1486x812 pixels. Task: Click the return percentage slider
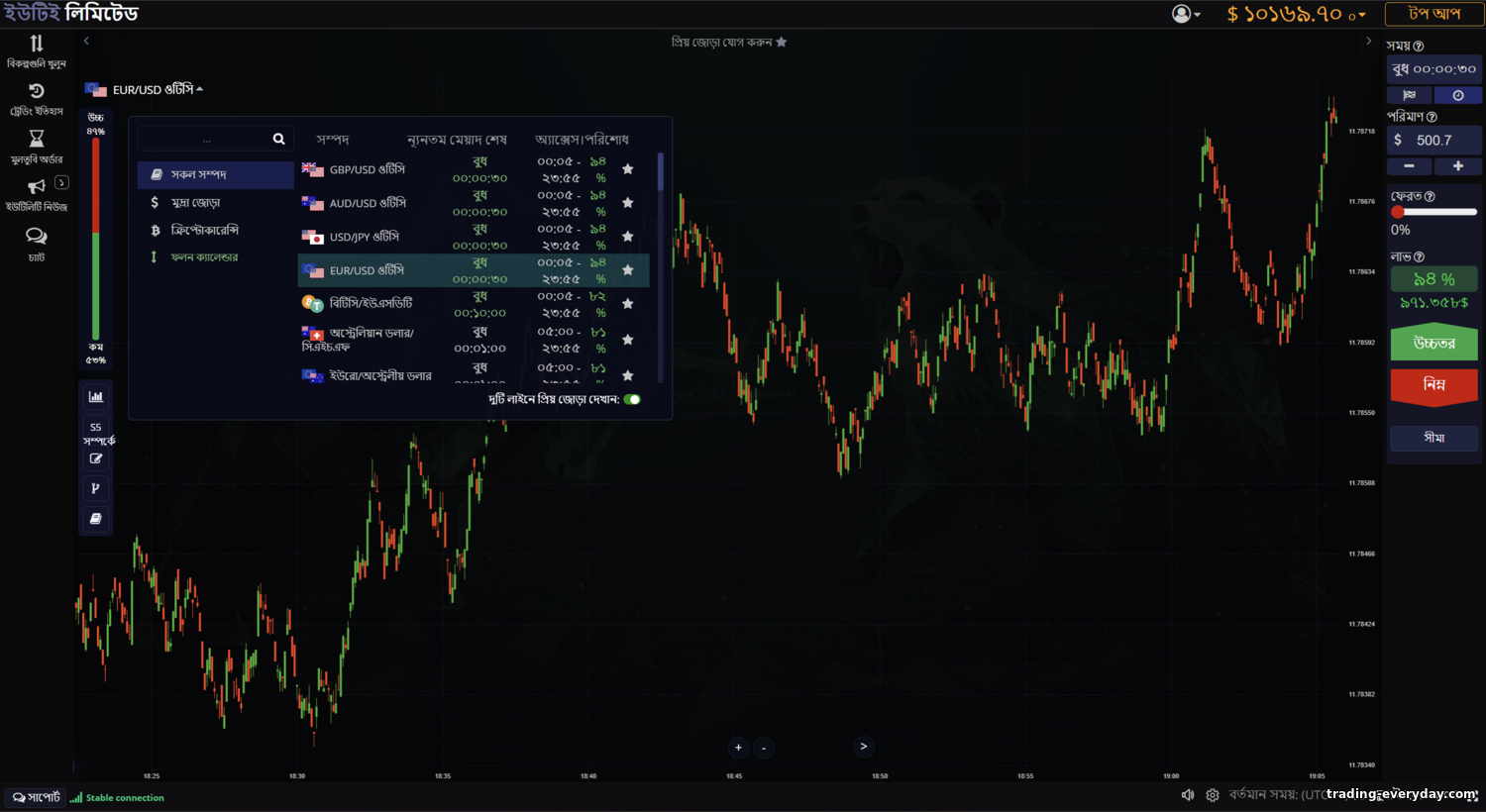point(1433,212)
